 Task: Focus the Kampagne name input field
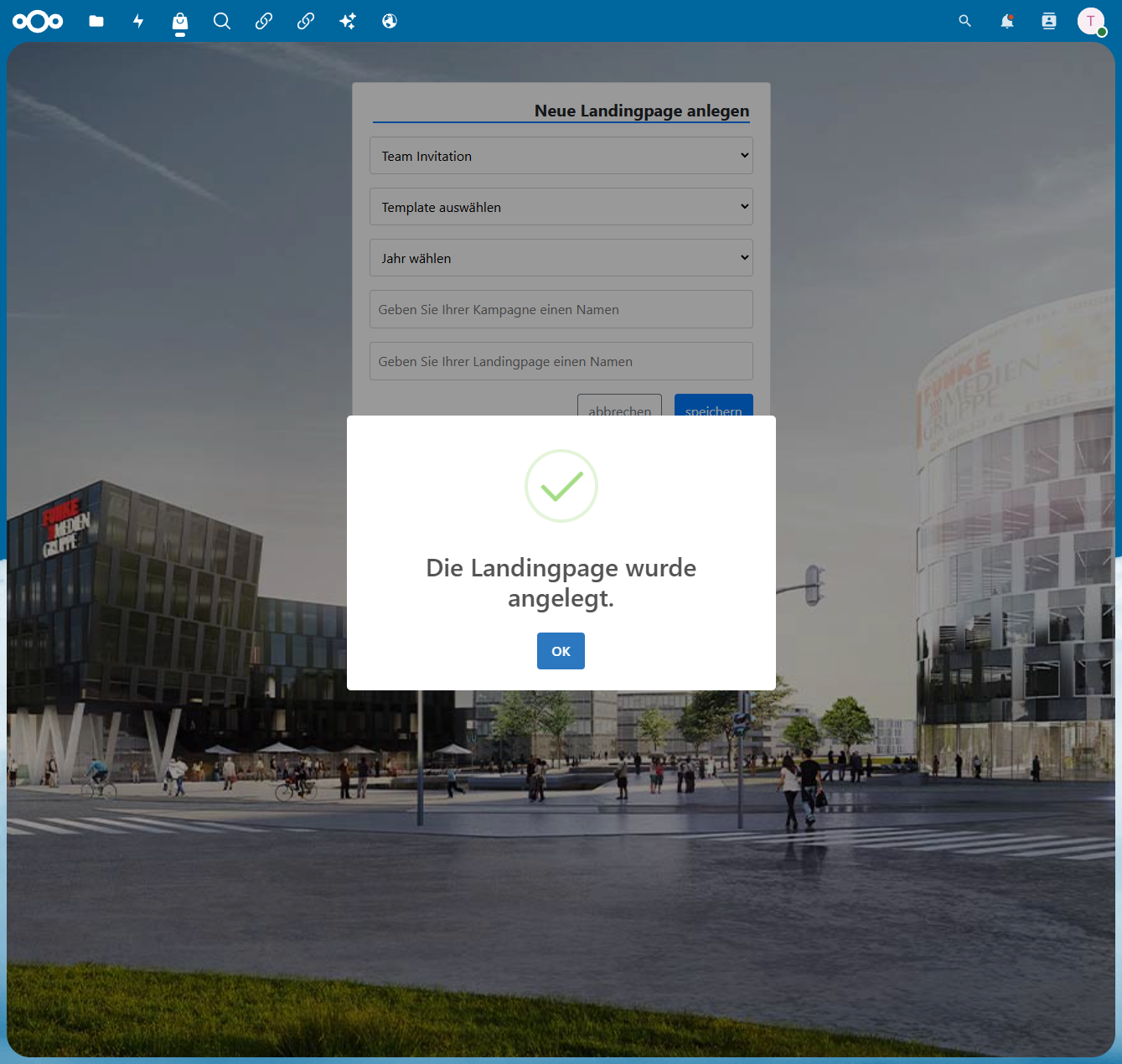pyautogui.click(x=561, y=309)
